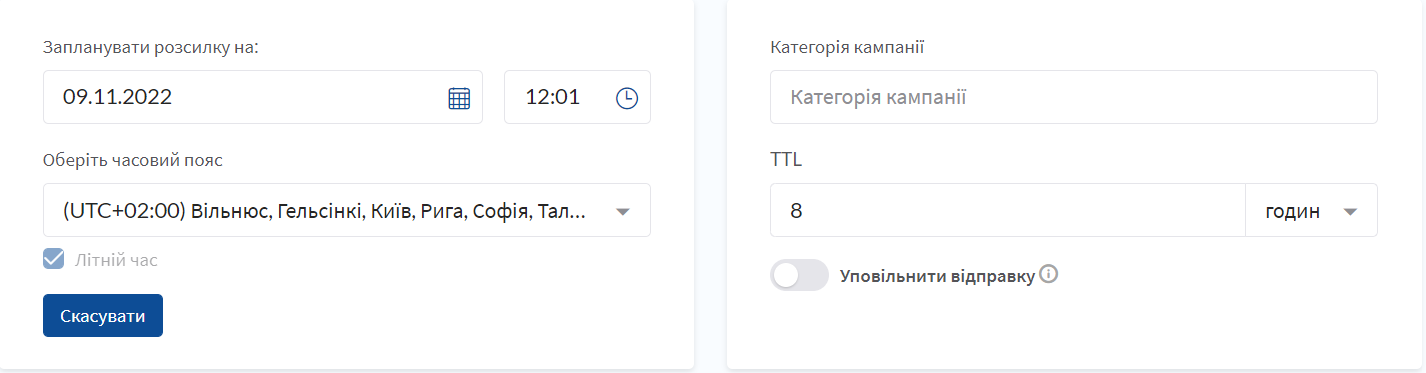Click the arrow next to годин

point(1350,211)
